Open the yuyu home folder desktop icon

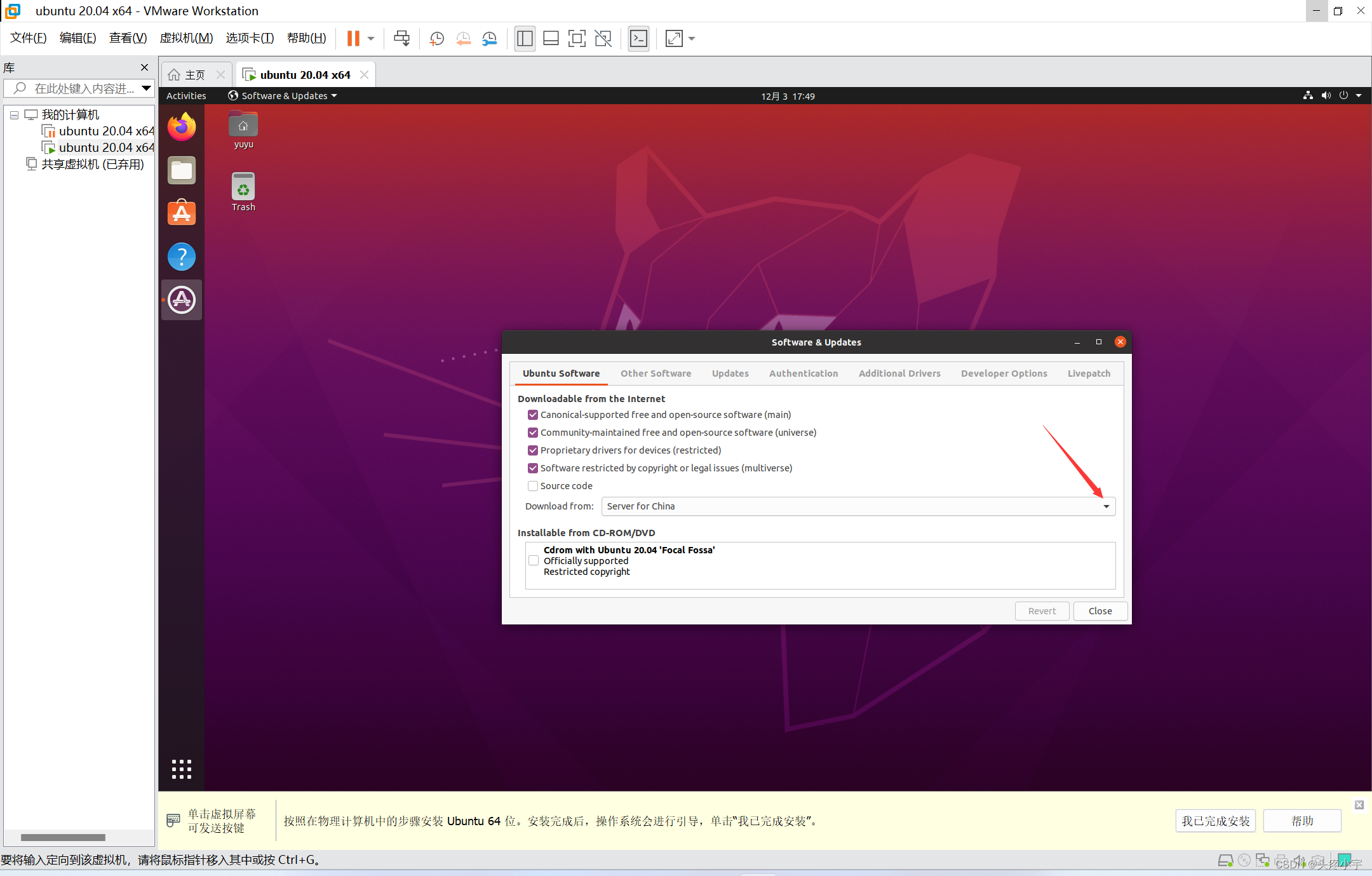243,130
